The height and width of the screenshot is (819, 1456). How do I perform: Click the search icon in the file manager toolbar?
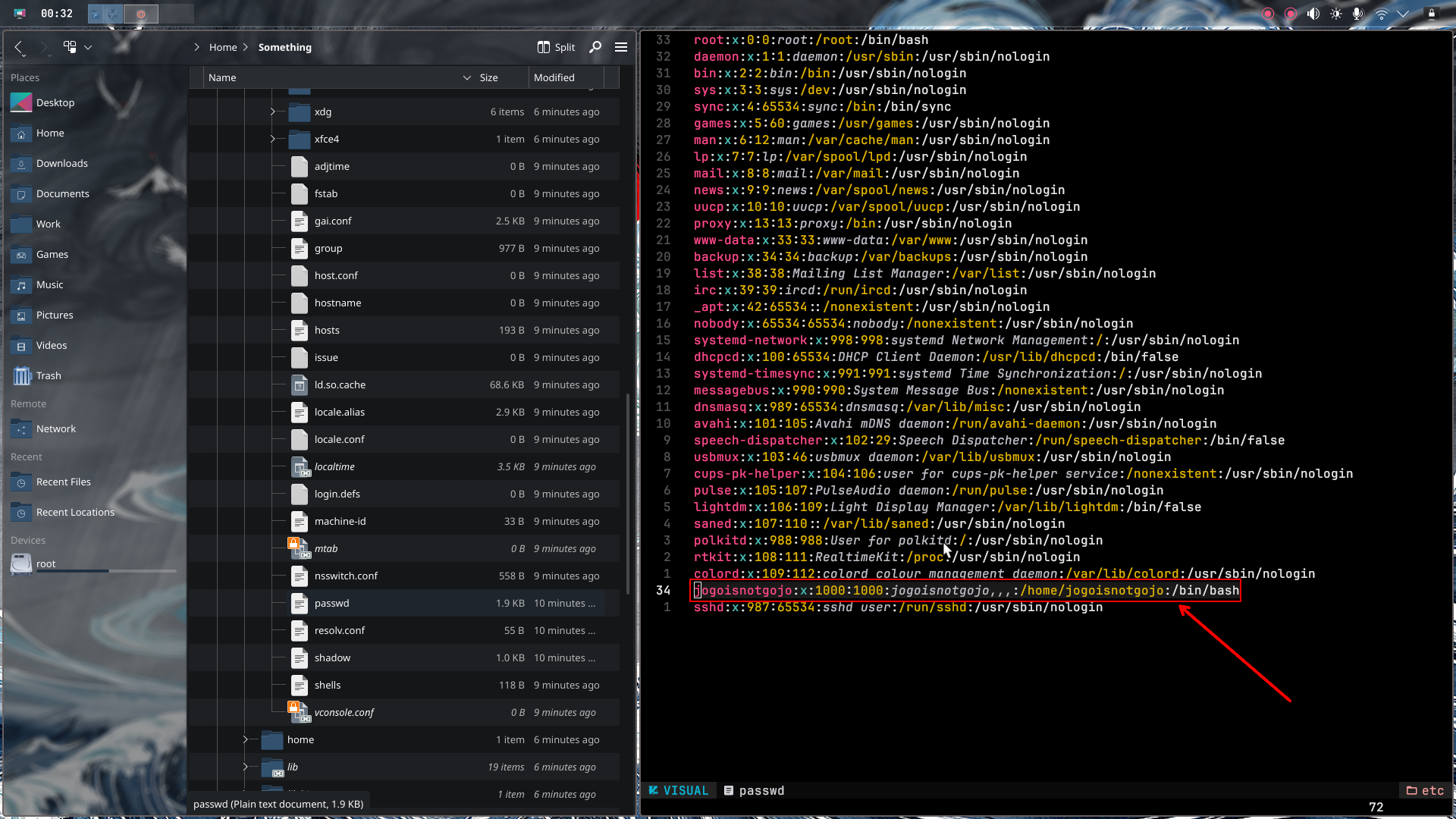[595, 47]
